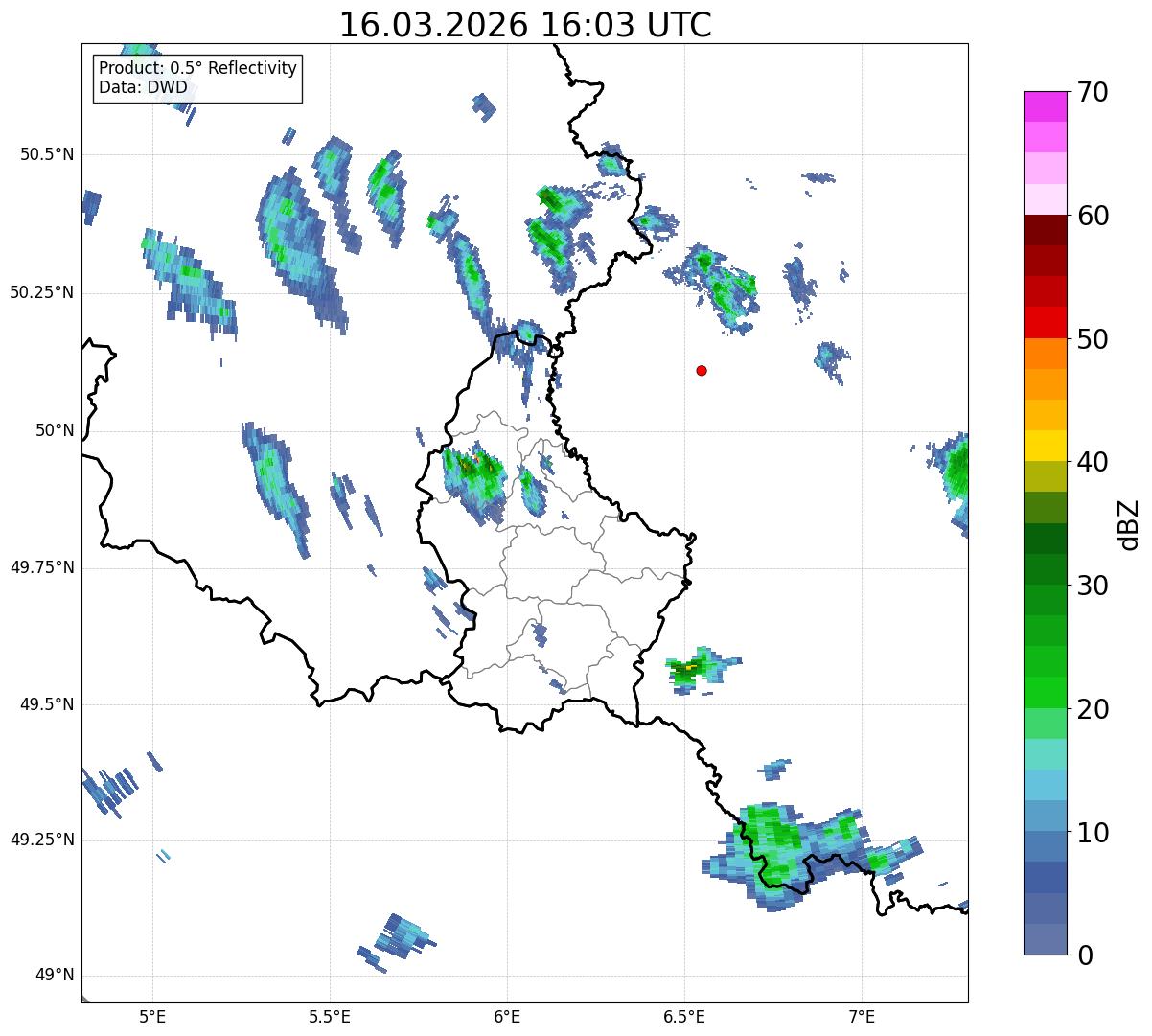
Task: Click the 5.5°E longitude label
Action: pos(330,1016)
